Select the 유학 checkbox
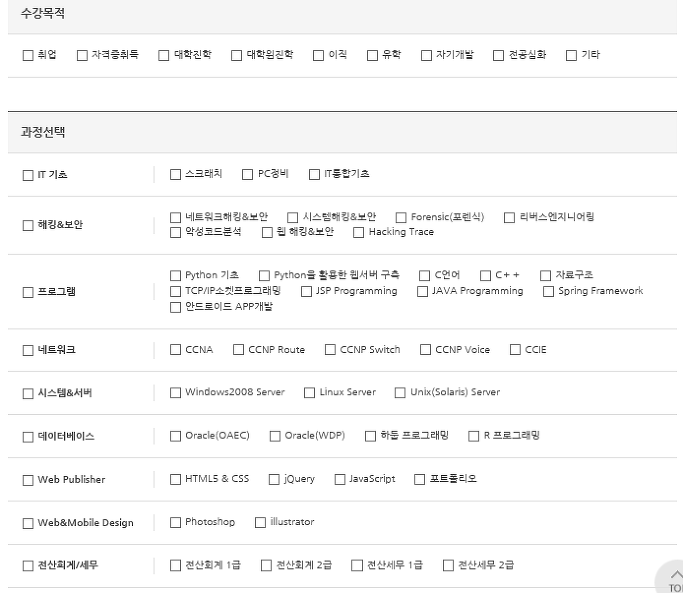The width and height of the screenshot is (683, 593). (x=372, y=55)
